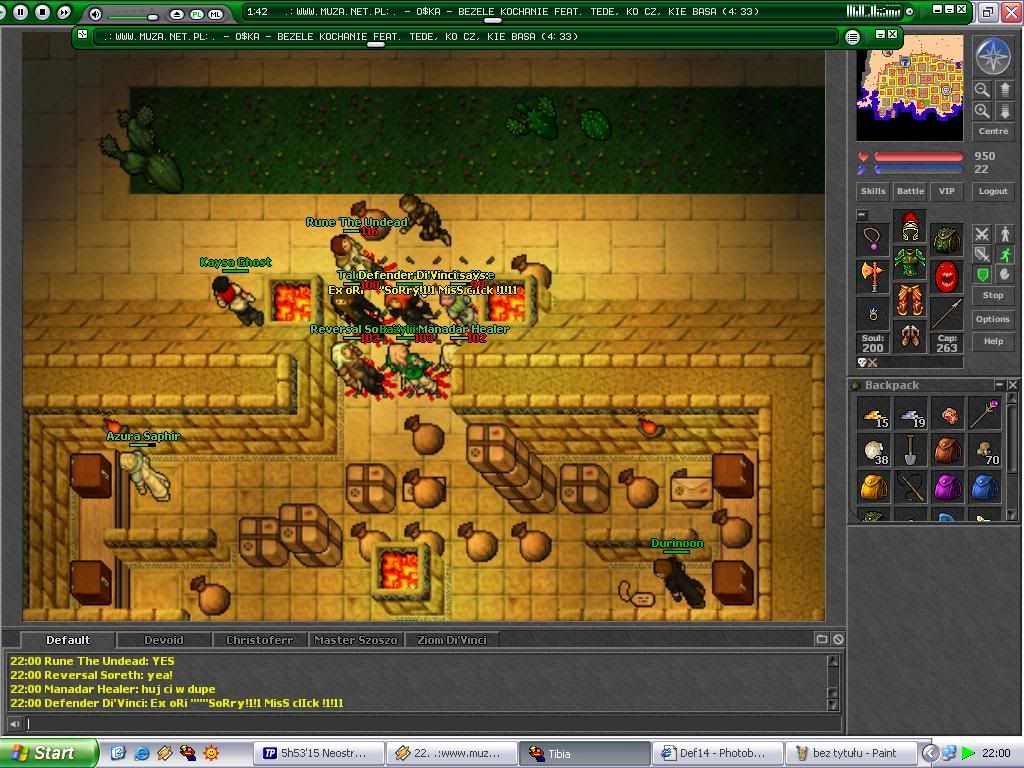Viewport: 1024px width, 768px height.
Task: Click the spear ammunition slot
Action: click(x=946, y=313)
